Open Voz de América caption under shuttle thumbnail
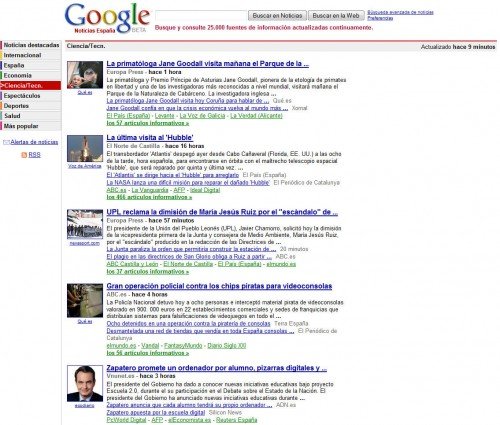The height and width of the screenshot is (425, 500). (85, 166)
